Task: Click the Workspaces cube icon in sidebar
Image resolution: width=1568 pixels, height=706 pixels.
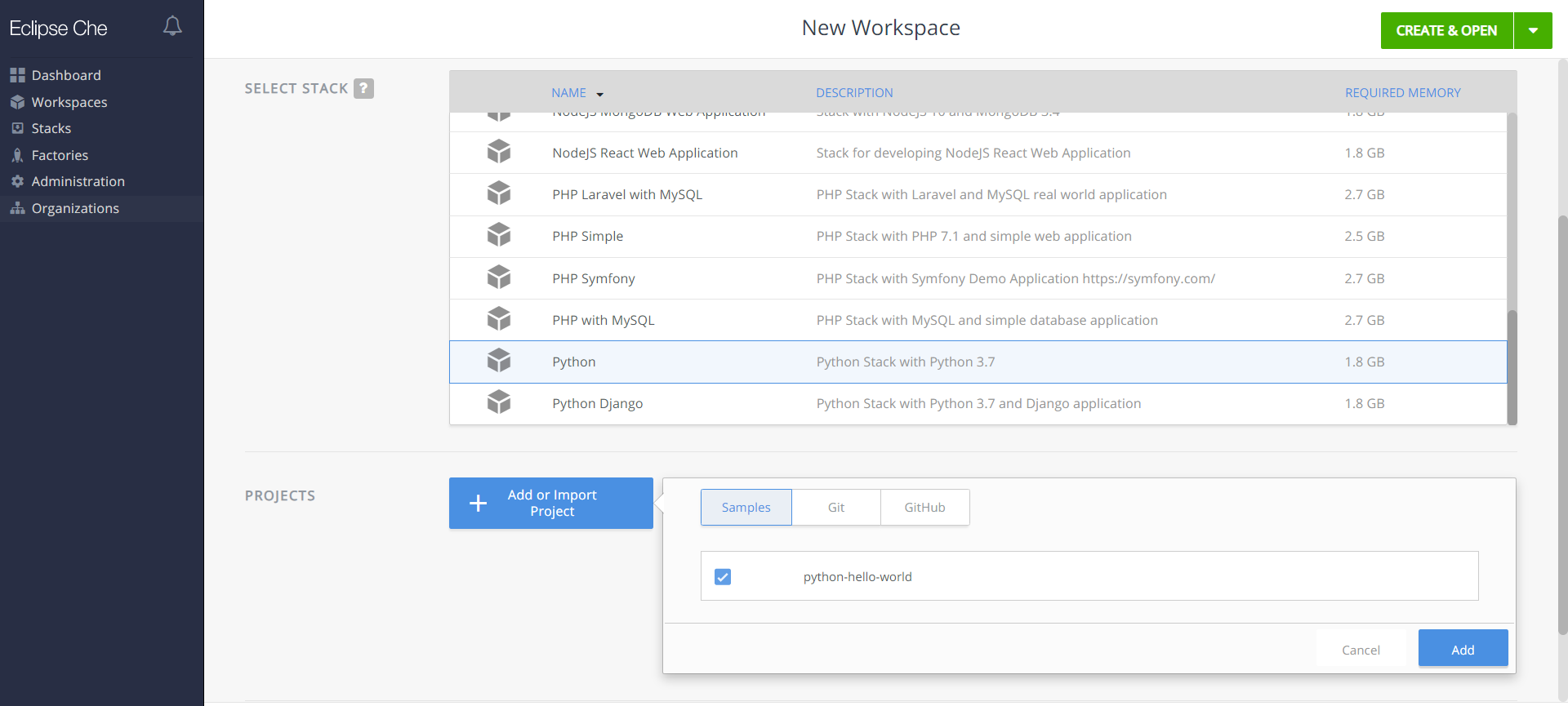Action: coord(17,102)
